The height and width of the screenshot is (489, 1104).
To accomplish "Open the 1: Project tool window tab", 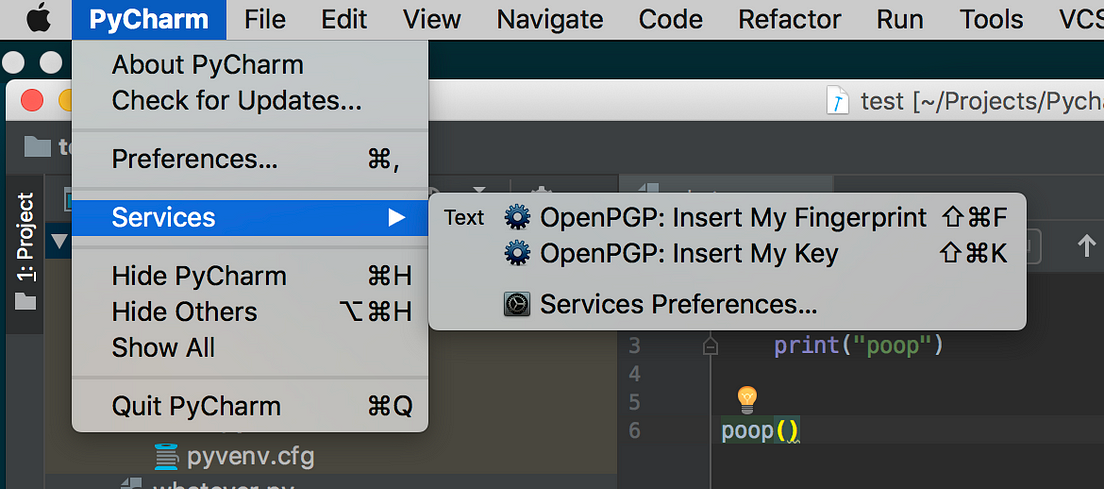I will 25,237.
